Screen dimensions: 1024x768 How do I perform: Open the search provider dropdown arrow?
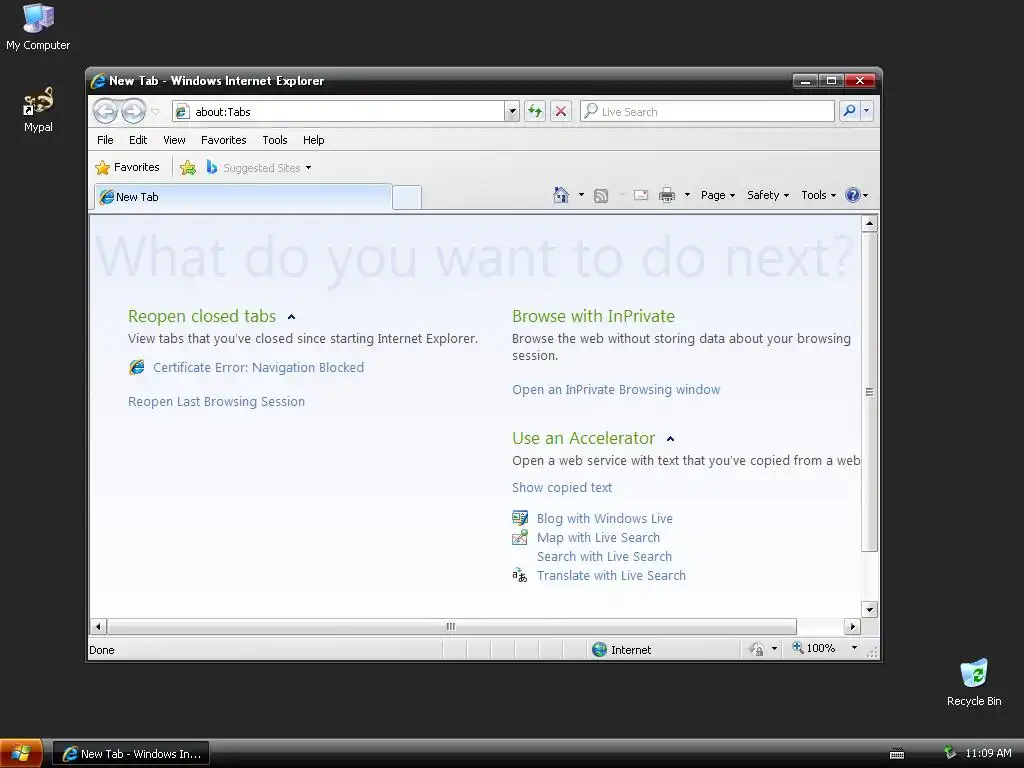(867, 111)
